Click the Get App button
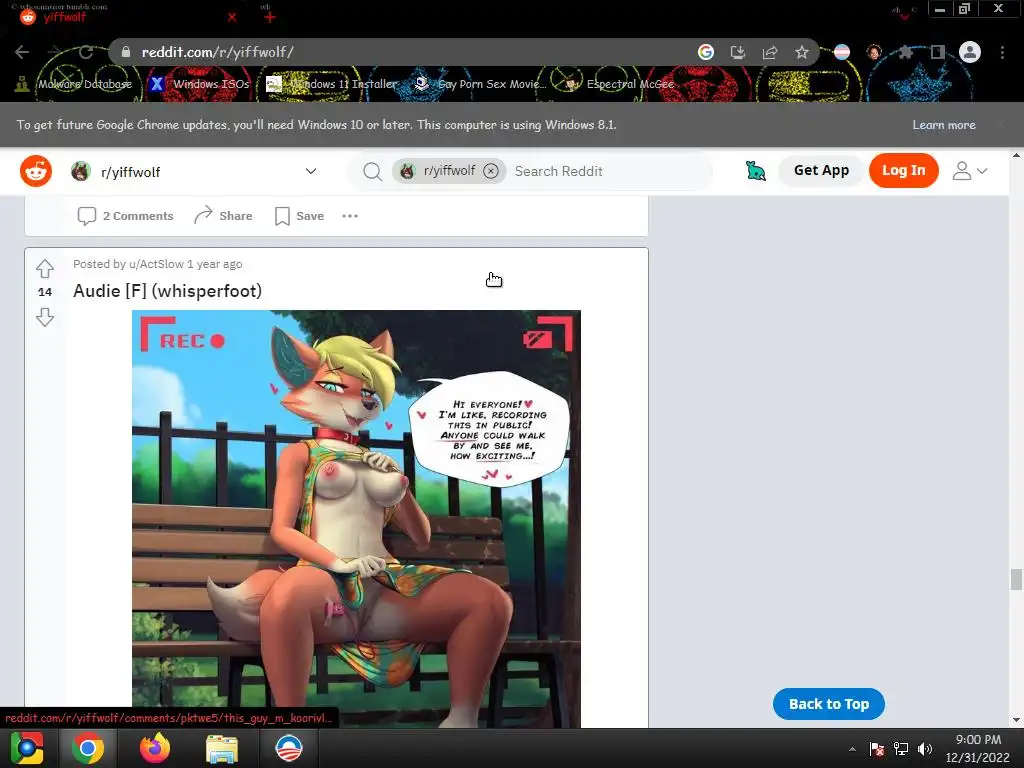 821,170
